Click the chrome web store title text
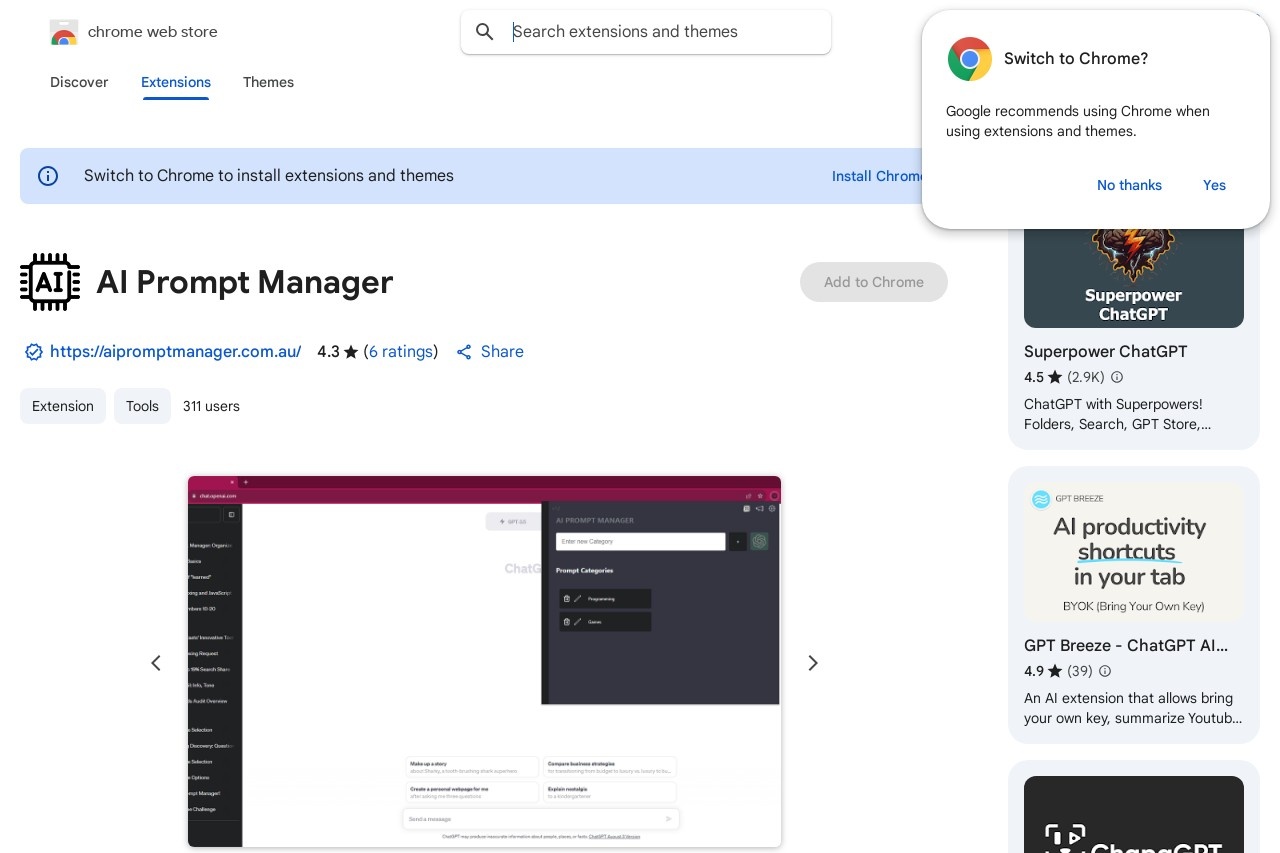This screenshot has height=853, width=1280. click(x=153, y=32)
